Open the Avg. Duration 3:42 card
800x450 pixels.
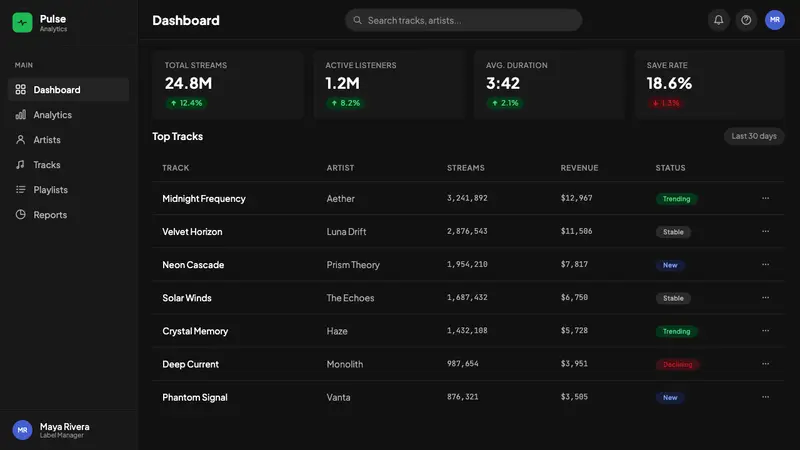[x=549, y=85]
